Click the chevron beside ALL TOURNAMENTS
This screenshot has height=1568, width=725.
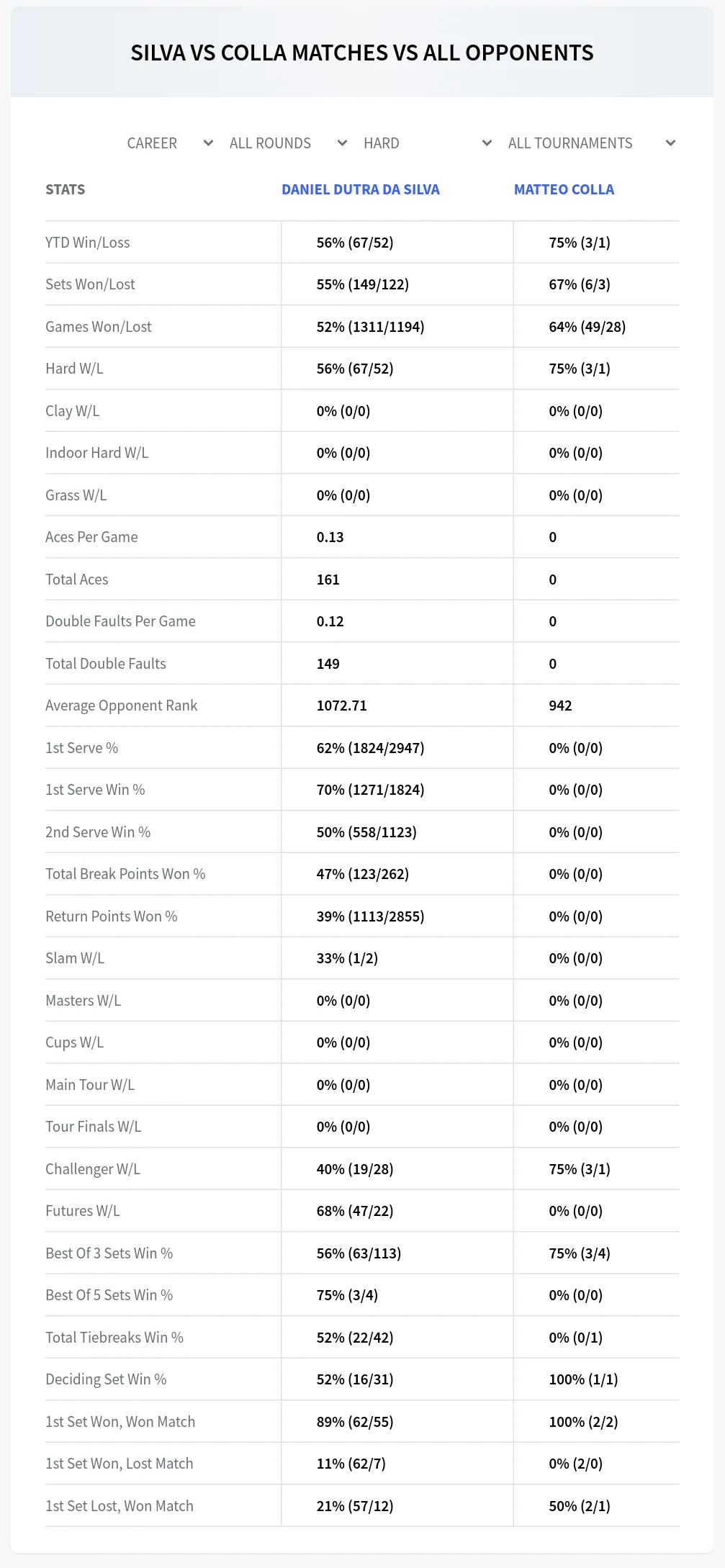point(670,143)
